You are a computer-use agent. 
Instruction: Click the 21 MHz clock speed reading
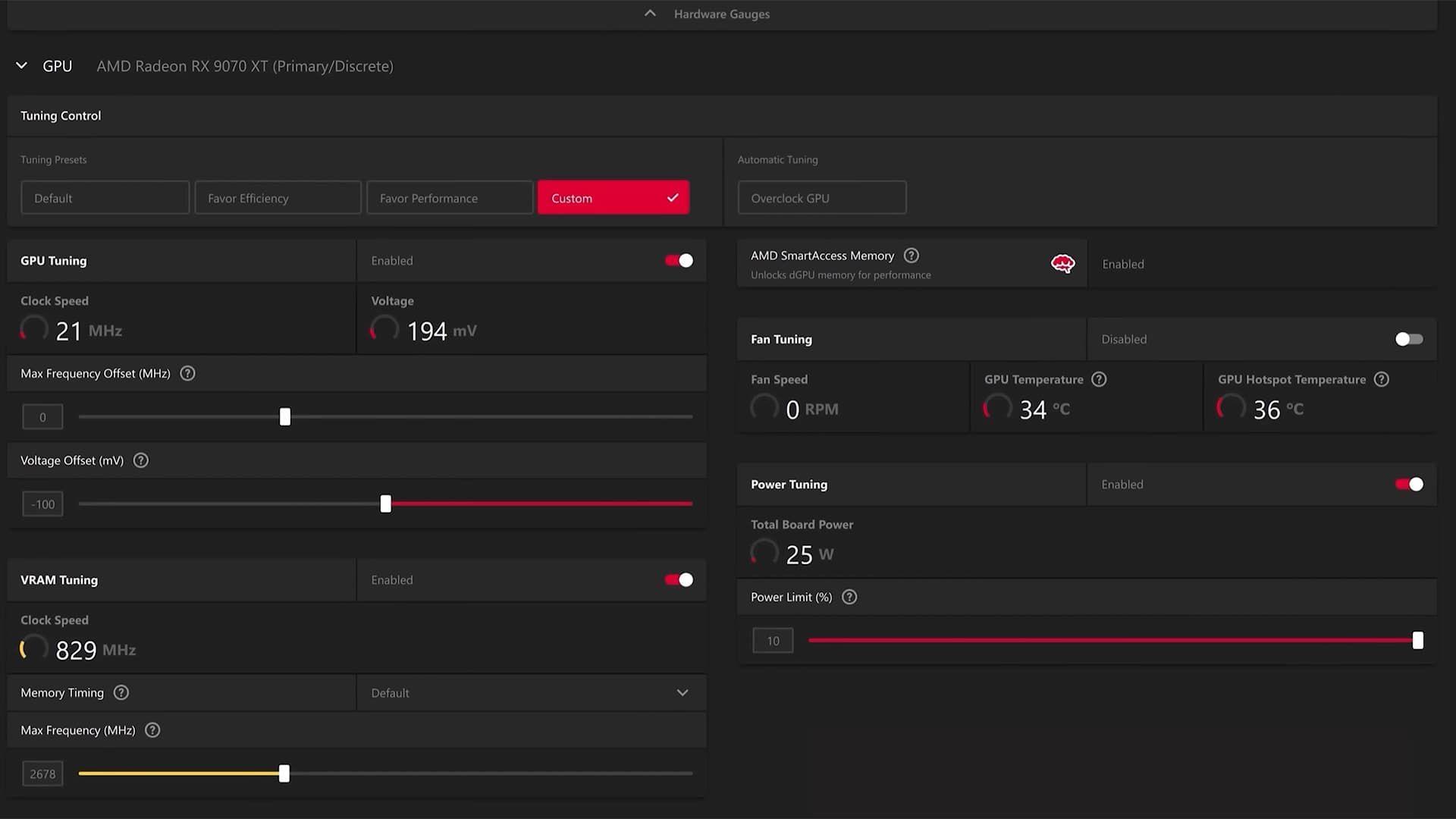click(x=89, y=331)
